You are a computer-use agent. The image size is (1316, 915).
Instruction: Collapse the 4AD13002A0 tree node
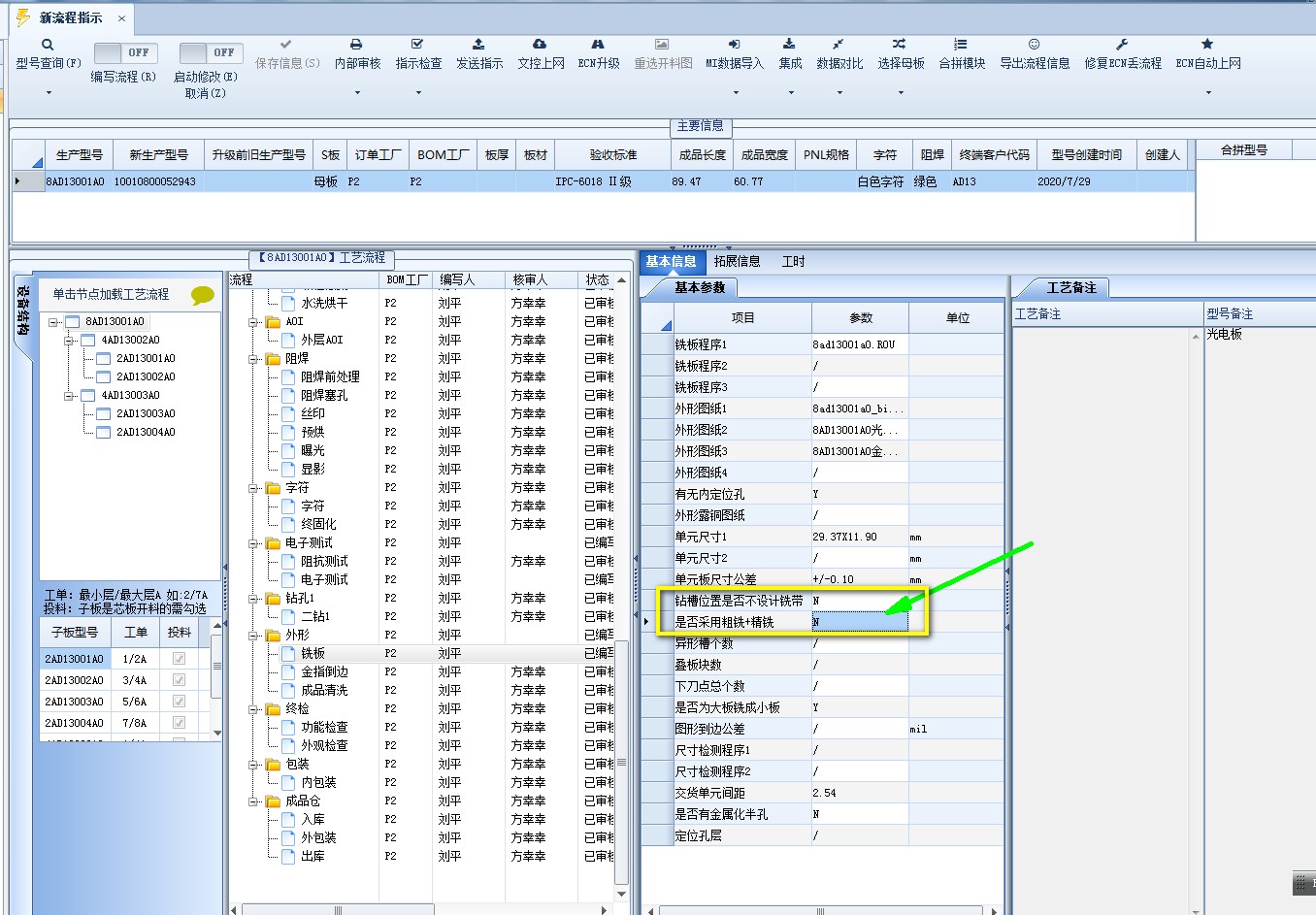70,341
